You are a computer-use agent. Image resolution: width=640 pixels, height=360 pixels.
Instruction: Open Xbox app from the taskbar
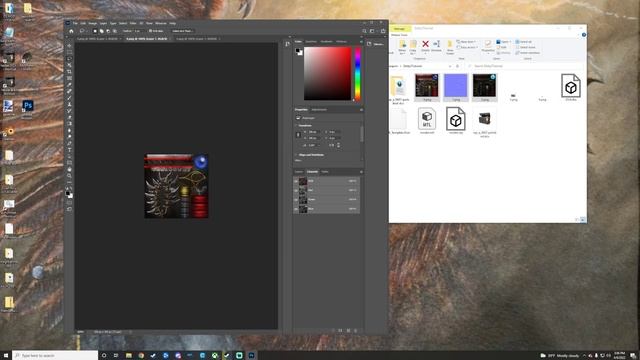coord(214,356)
